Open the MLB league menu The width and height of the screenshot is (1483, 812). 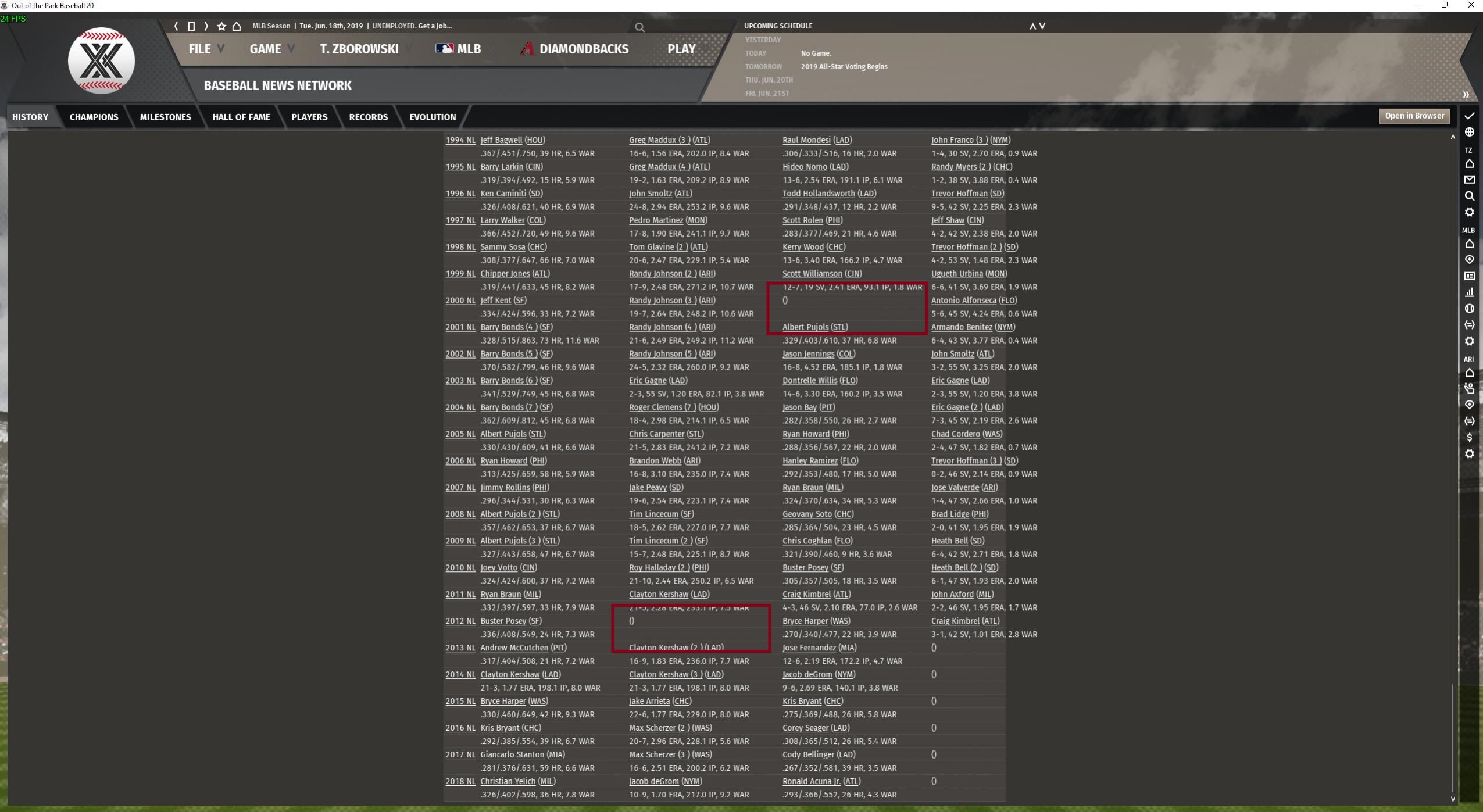459,49
